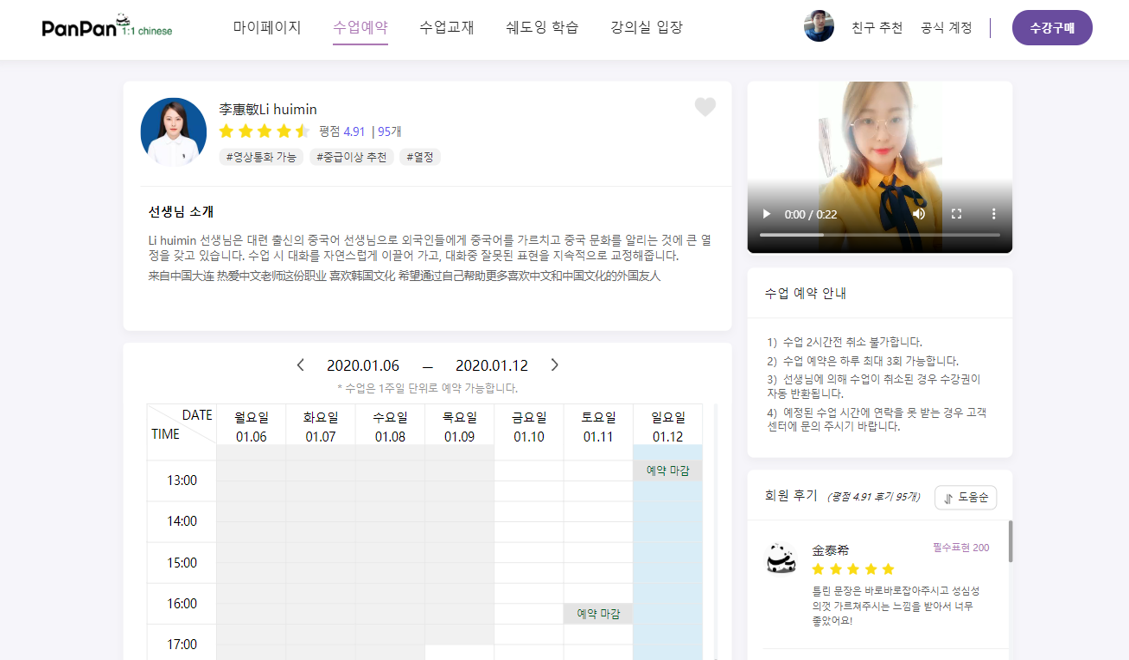
Task: Click the 15:00 time row label
Action: (x=181, y=563)
